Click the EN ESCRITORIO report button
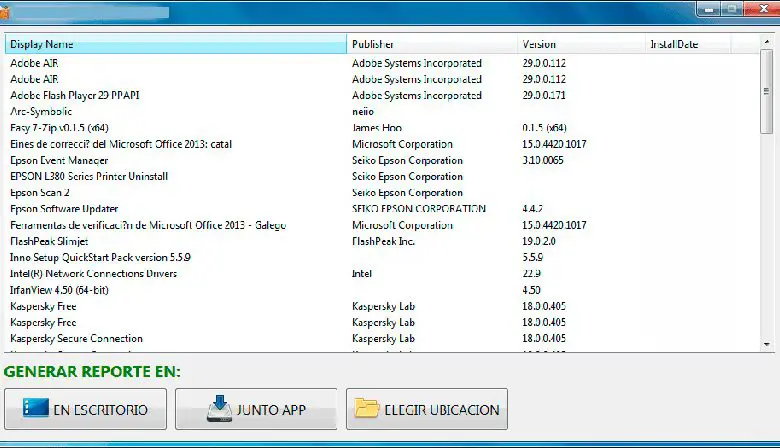Viewport: 780px width, 448px height. coord(86,409)
